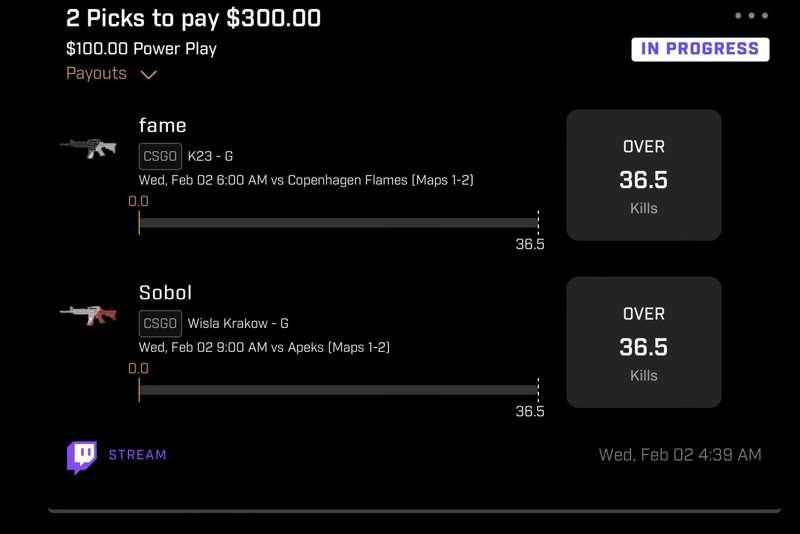Open the Payouts dropdown label

(96, 73)
